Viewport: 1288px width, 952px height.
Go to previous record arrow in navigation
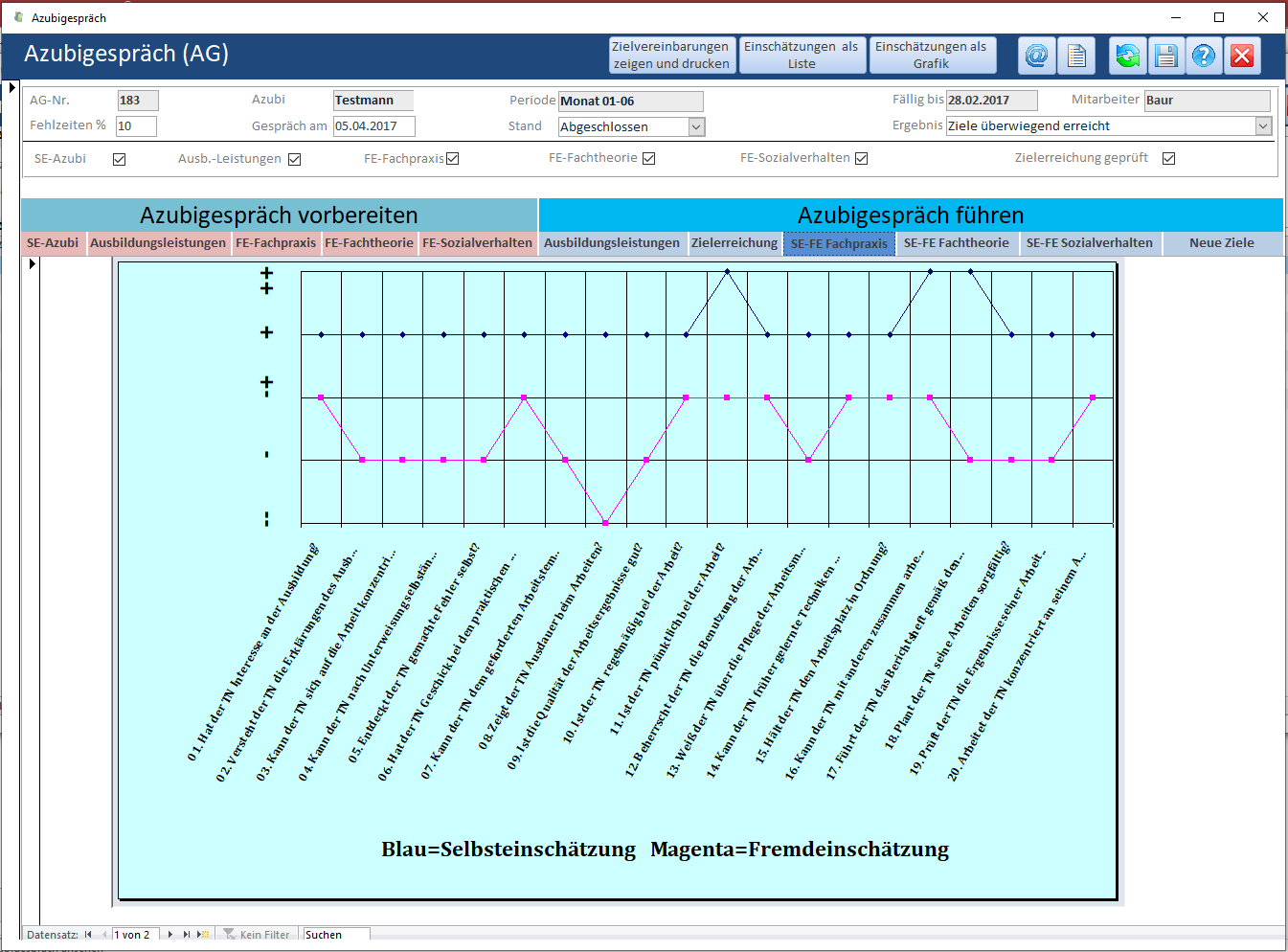click(104, 935)
